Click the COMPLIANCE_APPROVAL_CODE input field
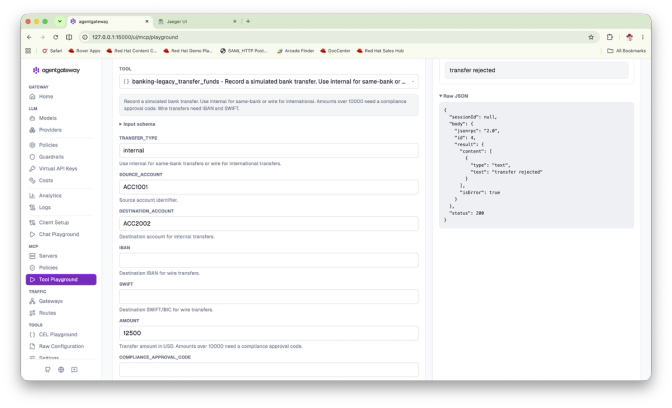 [x=269, y=369]
